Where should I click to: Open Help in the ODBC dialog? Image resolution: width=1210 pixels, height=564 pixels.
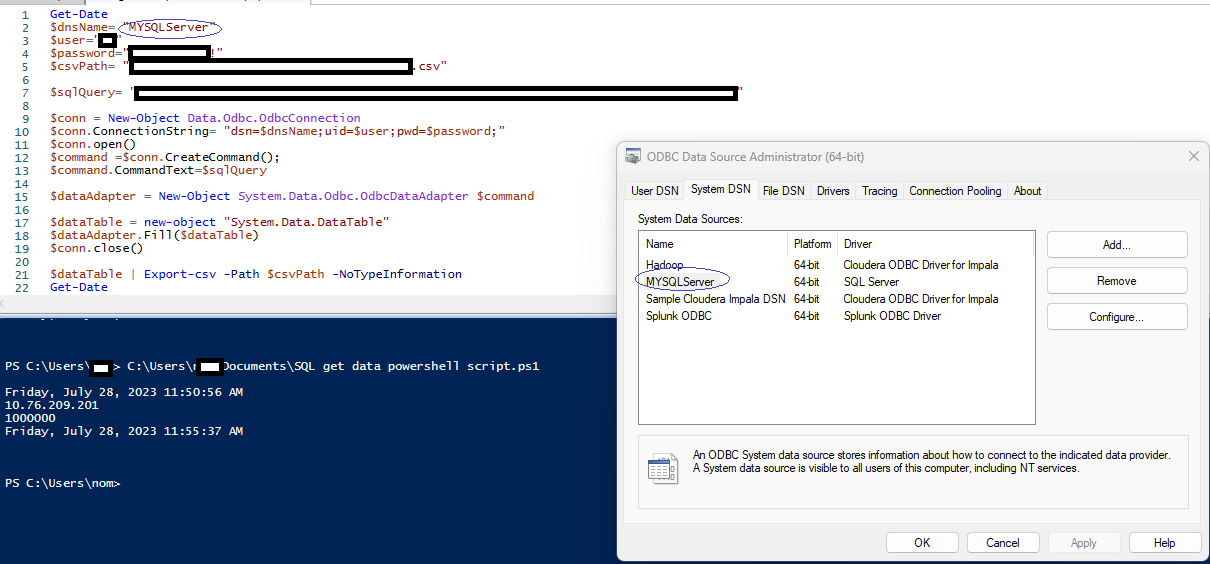tap(1165, 543)
